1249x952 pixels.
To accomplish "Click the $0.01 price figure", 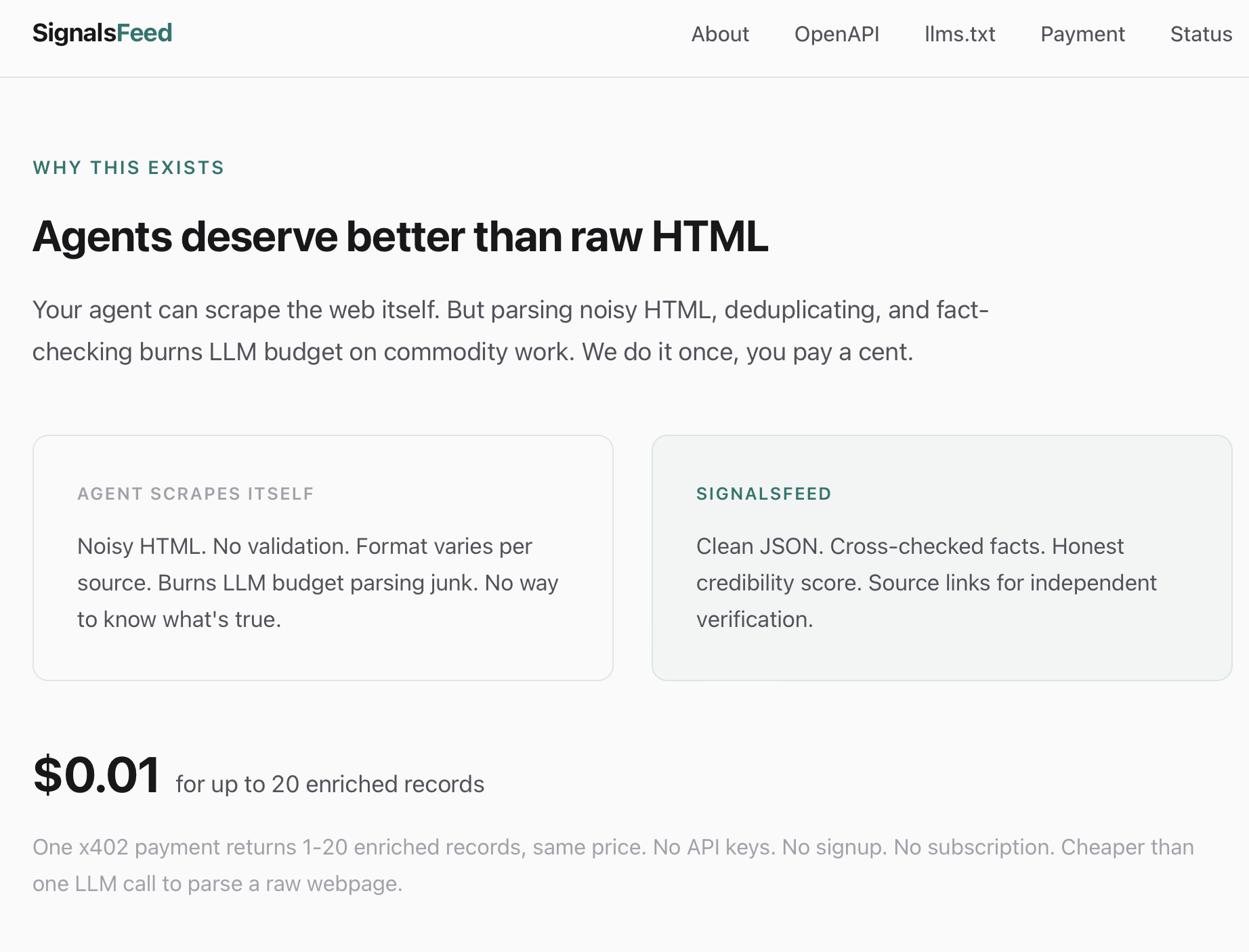I will pos(97,775).
